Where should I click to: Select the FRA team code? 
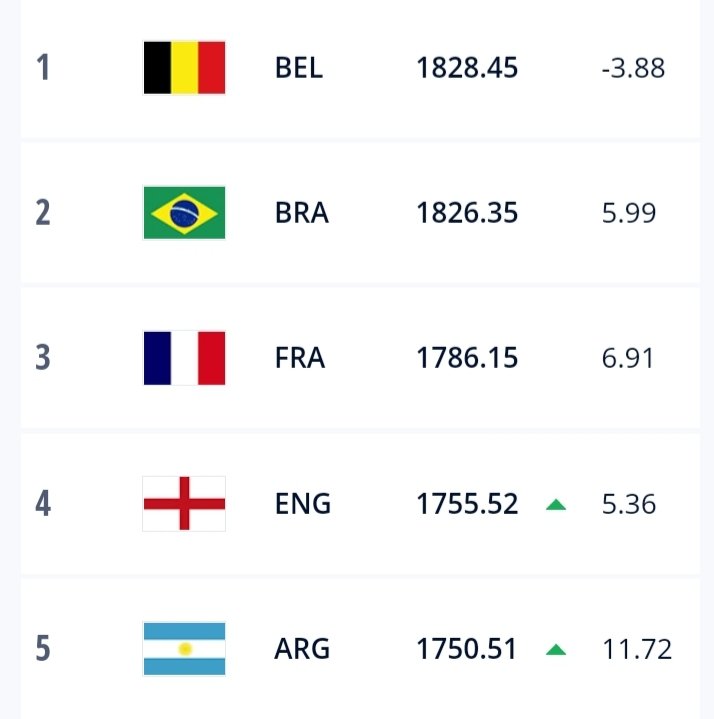pos(300,358)
